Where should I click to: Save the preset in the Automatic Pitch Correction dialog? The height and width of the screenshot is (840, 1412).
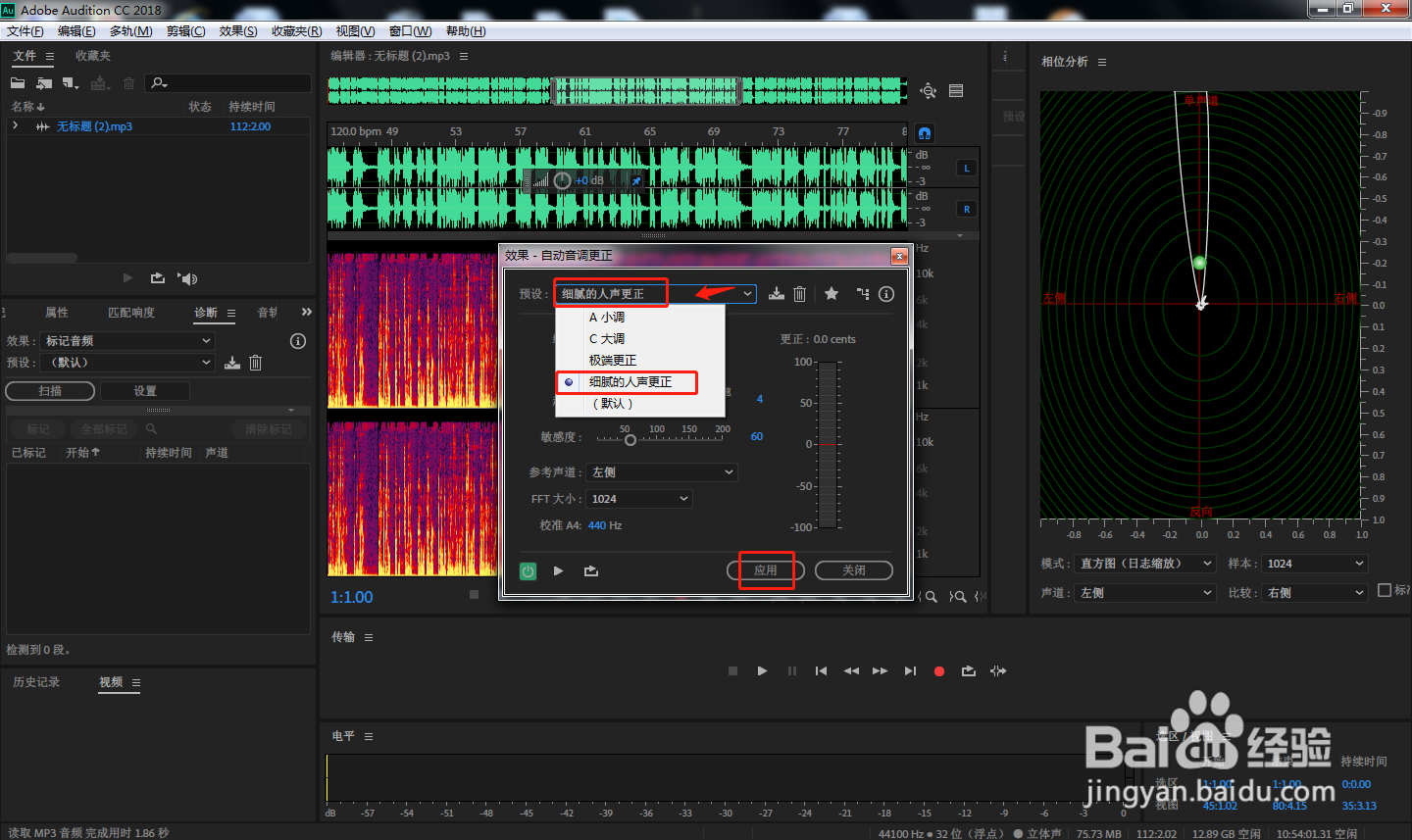pyautogui.click(x=777, y=293)
